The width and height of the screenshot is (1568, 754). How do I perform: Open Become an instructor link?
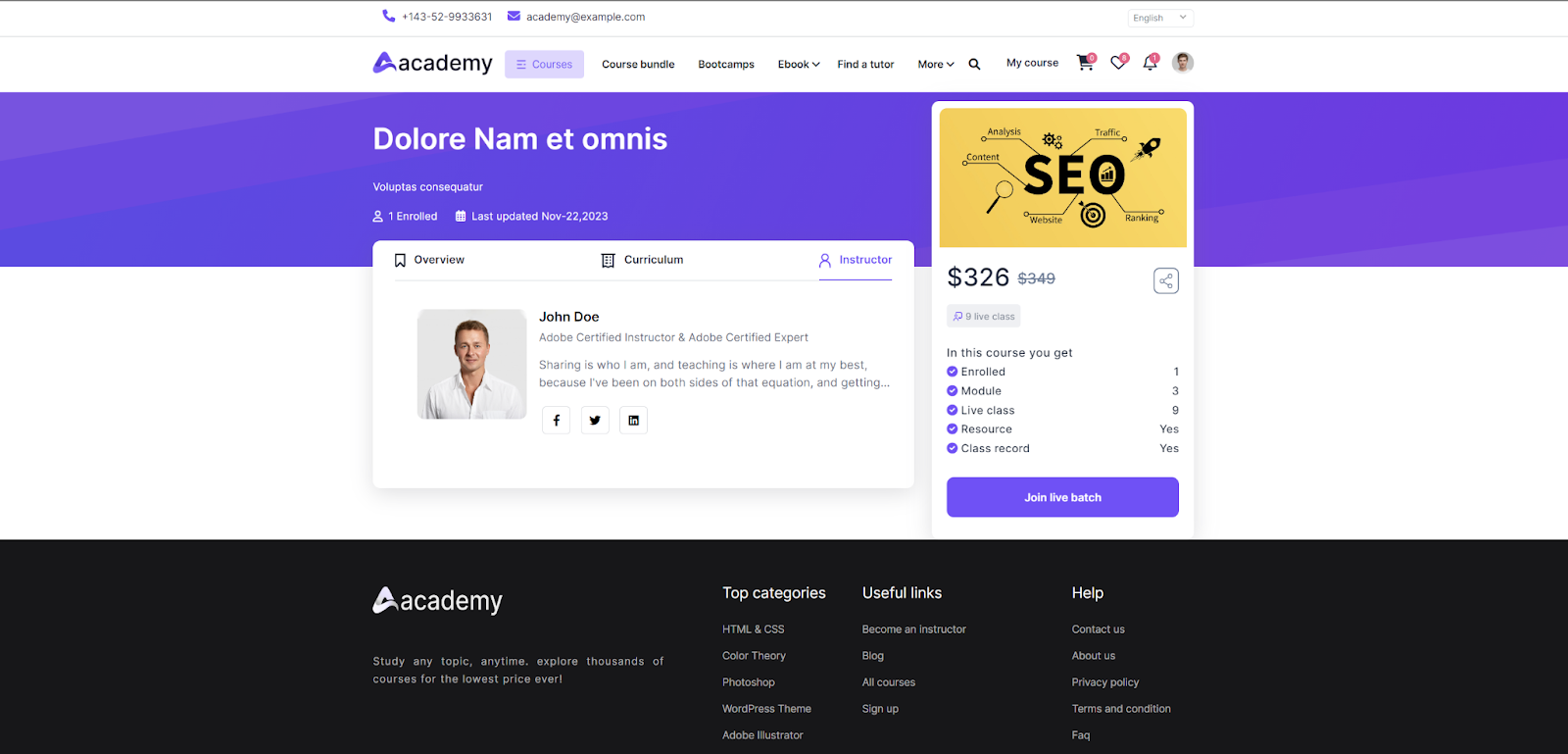point(913,629)
